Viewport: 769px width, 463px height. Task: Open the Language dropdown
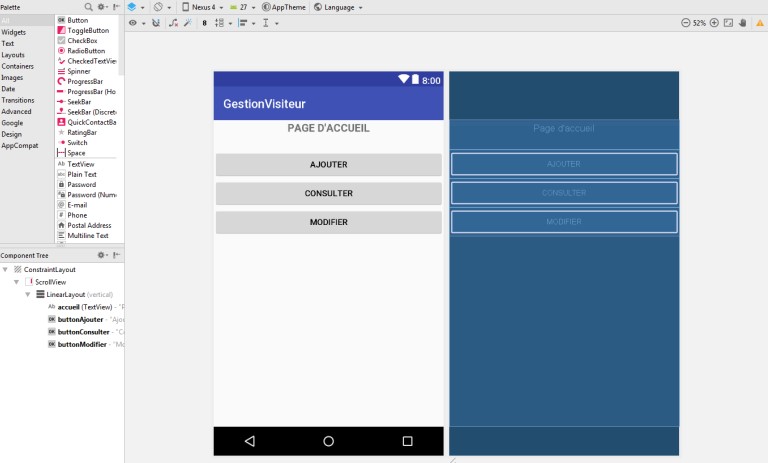click(338, 7)
